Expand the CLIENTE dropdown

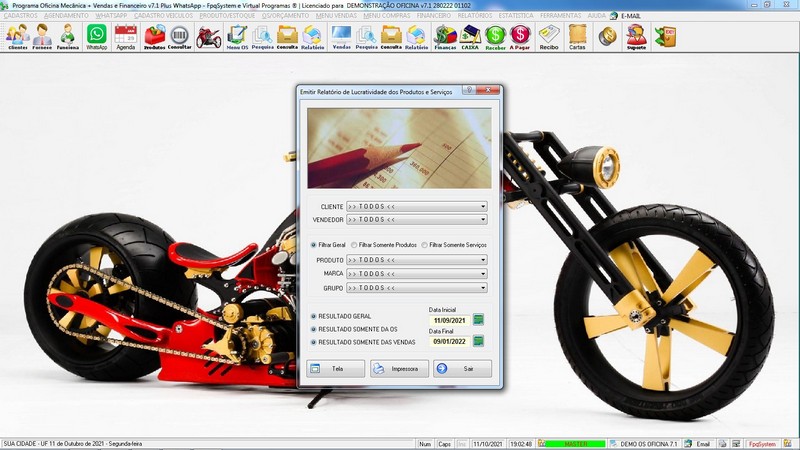(483, 207)
